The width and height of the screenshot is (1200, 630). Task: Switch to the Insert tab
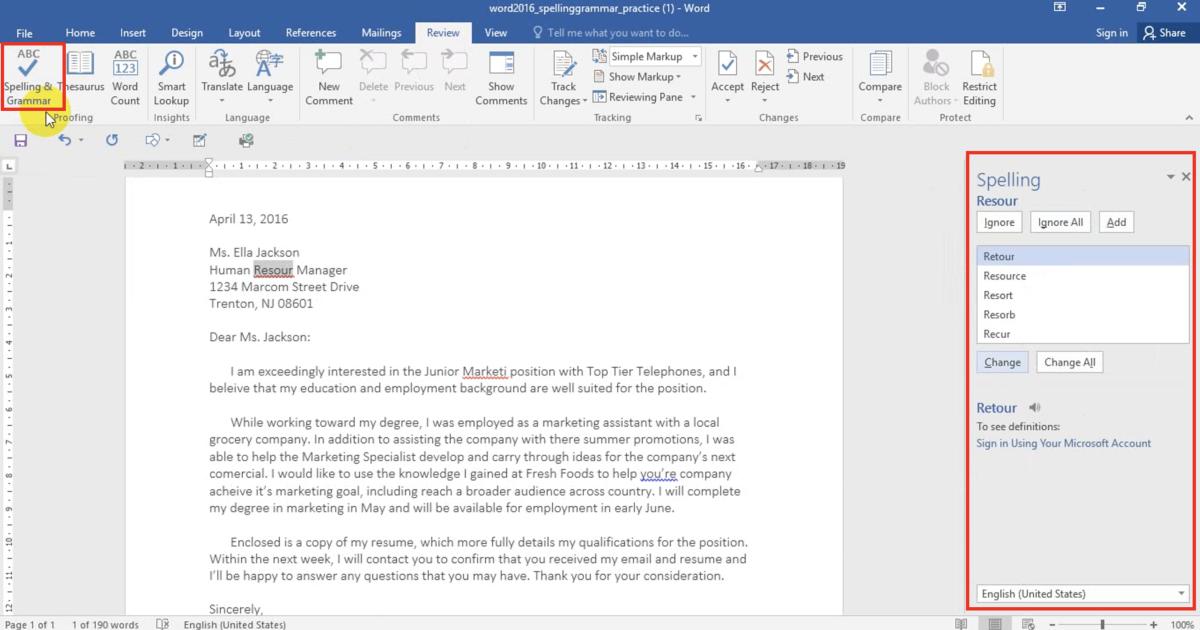coord(133,33)
